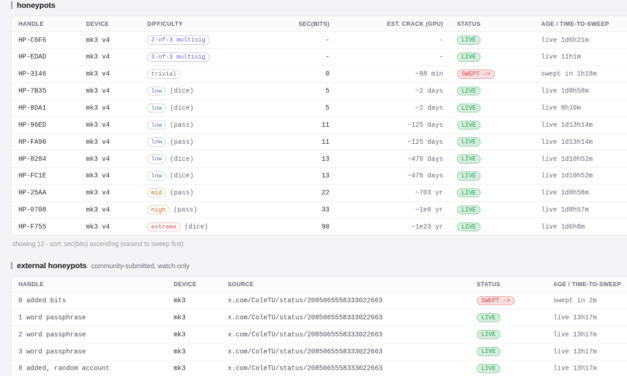This screenshot has width=627, height=376.
Task: Click the 'high' difficulty tag on HP-0708
Action: point(158,210)
